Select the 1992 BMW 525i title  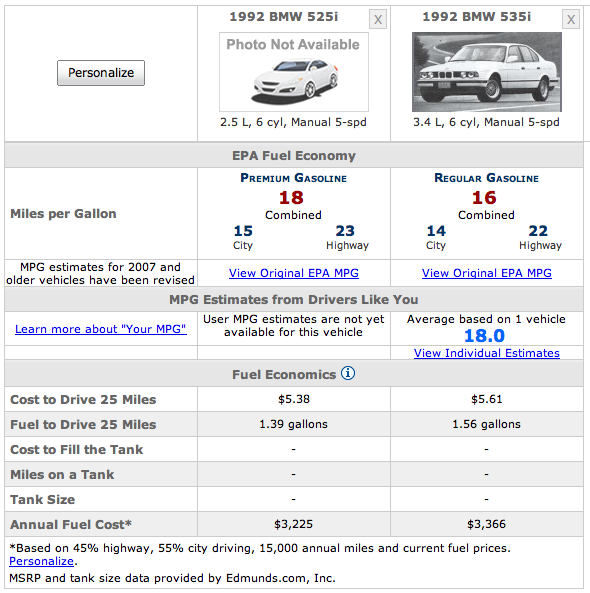click(284, 17)
